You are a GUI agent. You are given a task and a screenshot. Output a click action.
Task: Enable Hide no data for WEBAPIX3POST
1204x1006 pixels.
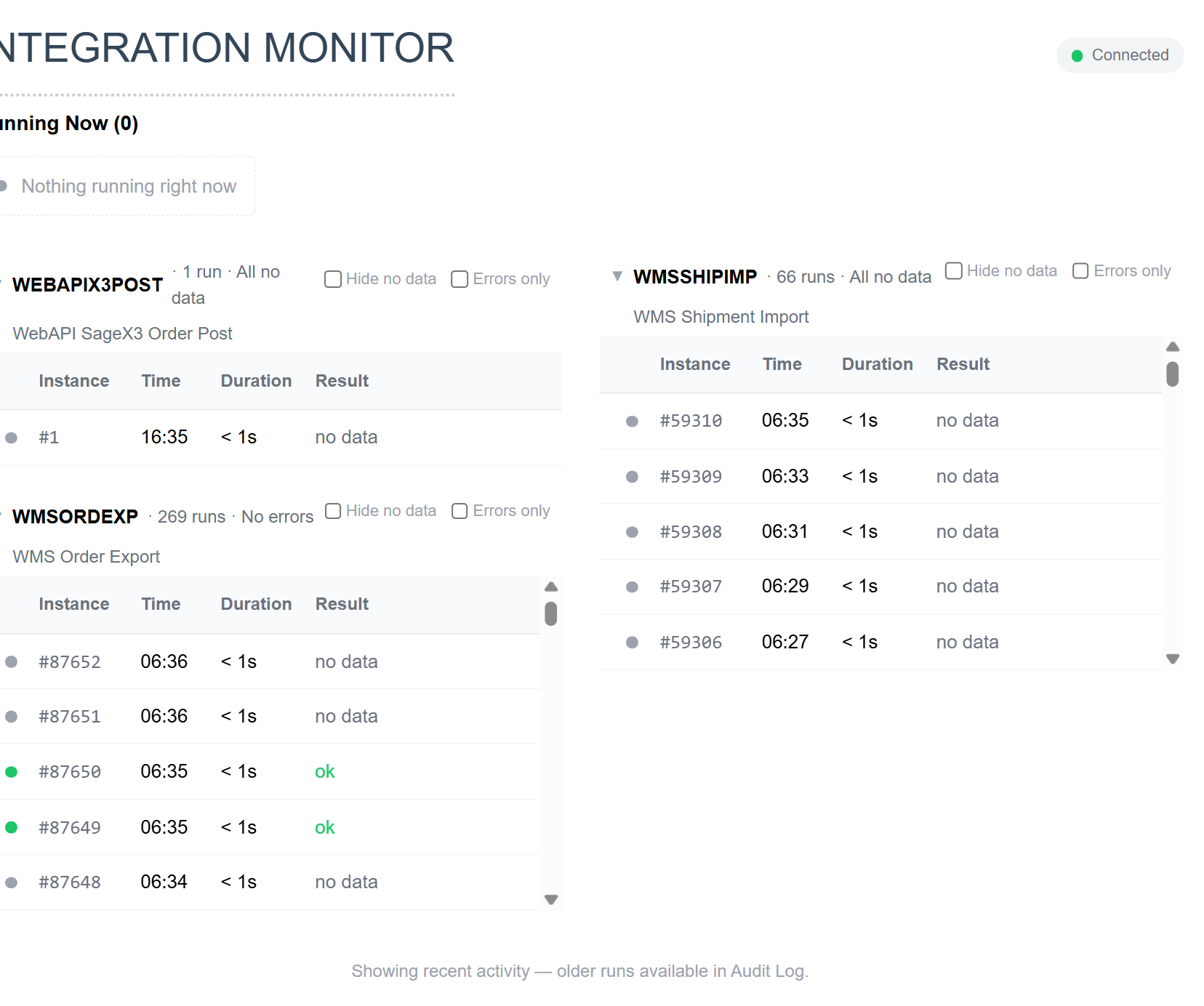point(333,279)
